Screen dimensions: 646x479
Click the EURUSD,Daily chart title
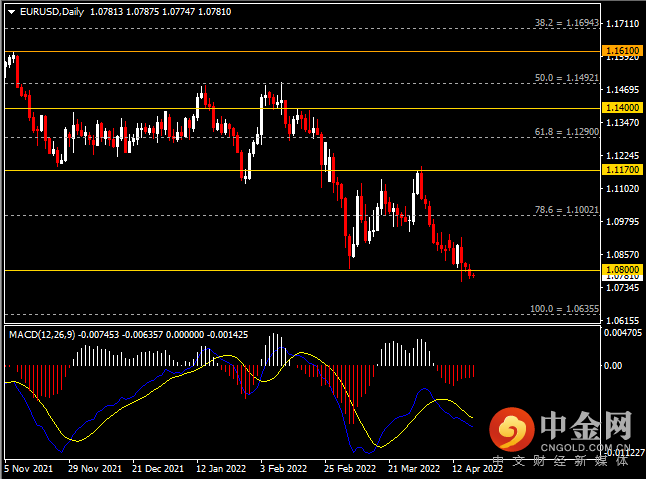(52, 12)
